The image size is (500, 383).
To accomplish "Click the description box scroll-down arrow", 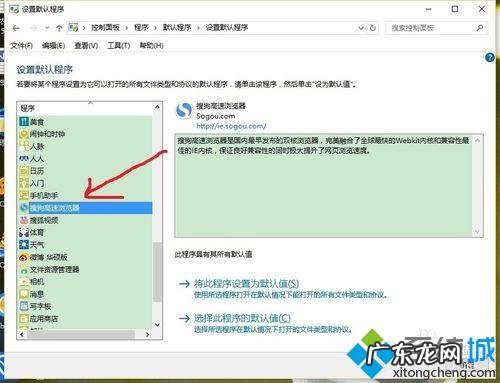I will (x=477, y=231).
